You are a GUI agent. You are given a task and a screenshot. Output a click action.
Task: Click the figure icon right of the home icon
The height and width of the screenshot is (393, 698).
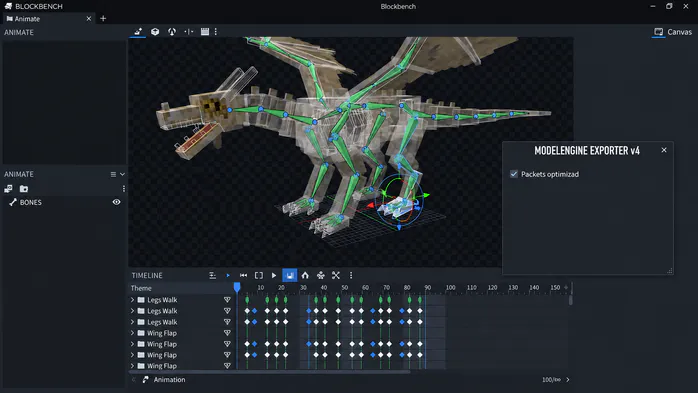(x=321, y=276)
